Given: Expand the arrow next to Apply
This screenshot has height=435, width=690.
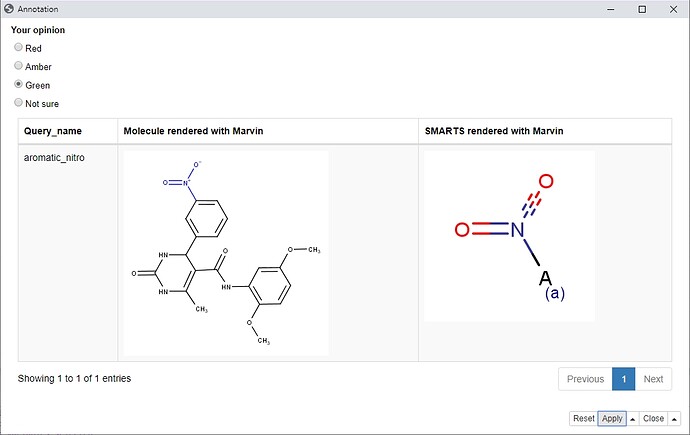Looking at the screenshot, I should (632, 419).
